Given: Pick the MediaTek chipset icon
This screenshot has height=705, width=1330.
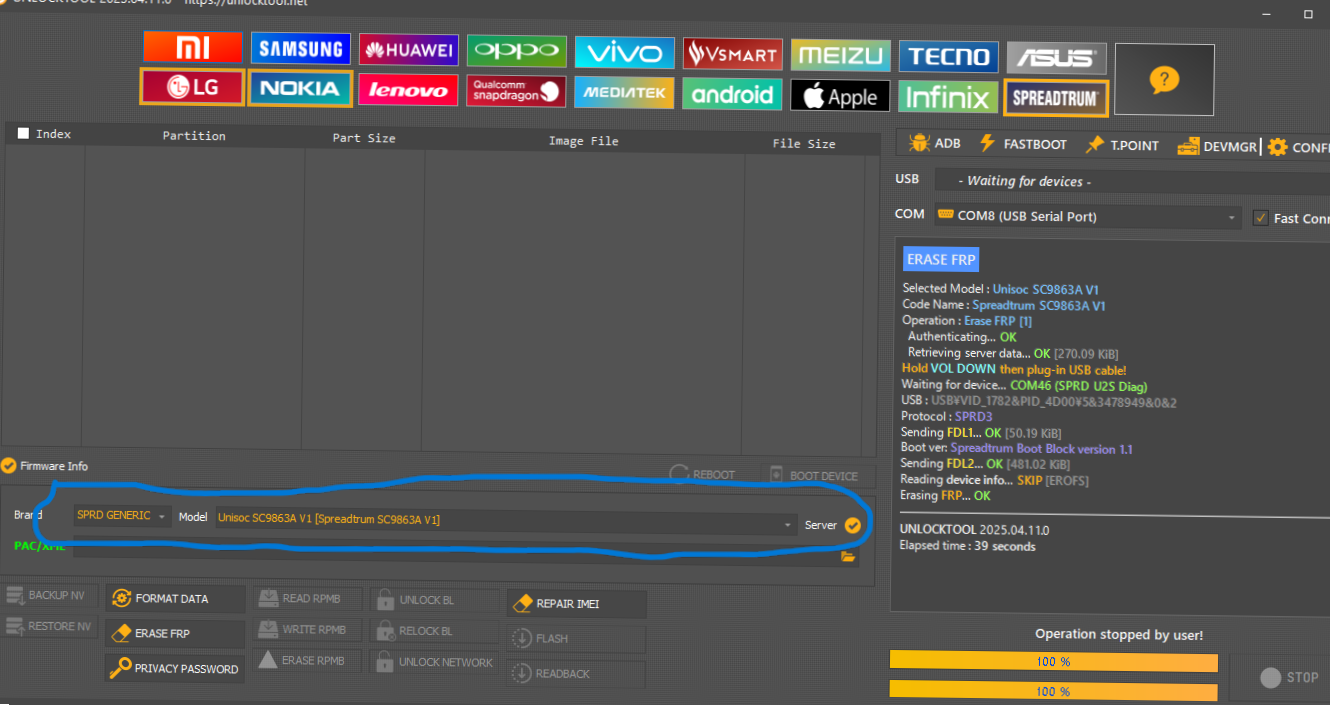Looking at the screenshot, I should [624, 93].
